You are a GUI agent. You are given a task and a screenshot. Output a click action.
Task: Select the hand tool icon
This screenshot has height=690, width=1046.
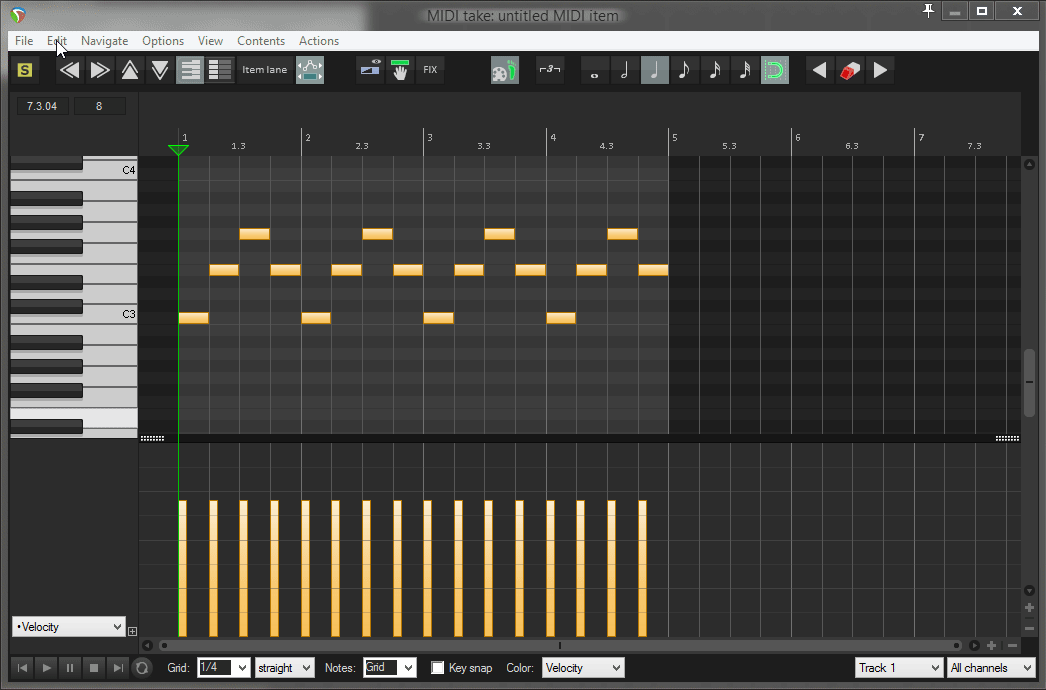coord(400,70)
